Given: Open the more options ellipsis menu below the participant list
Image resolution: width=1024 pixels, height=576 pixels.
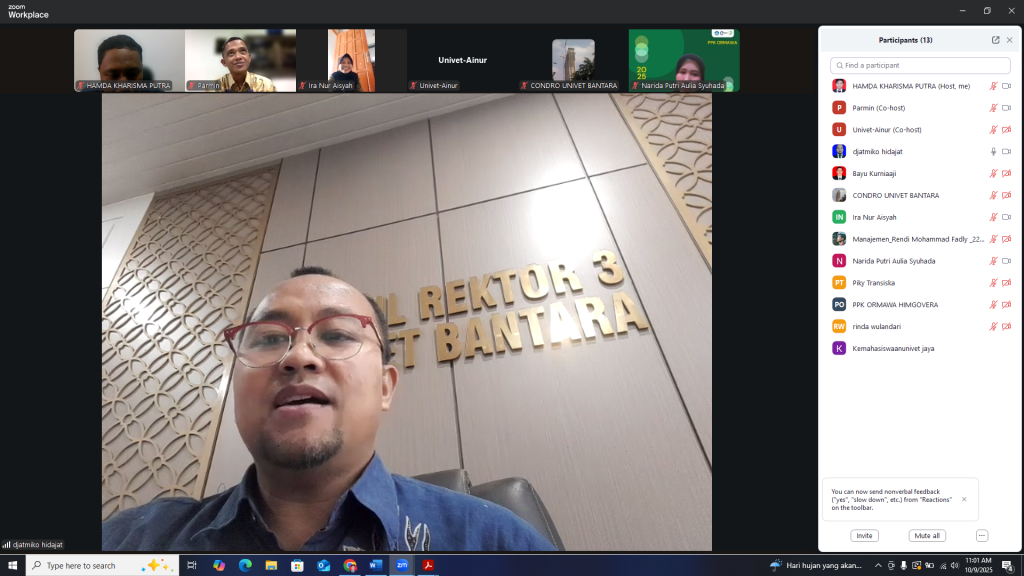Looking at the screenshot, I should (x=982, y=536).
